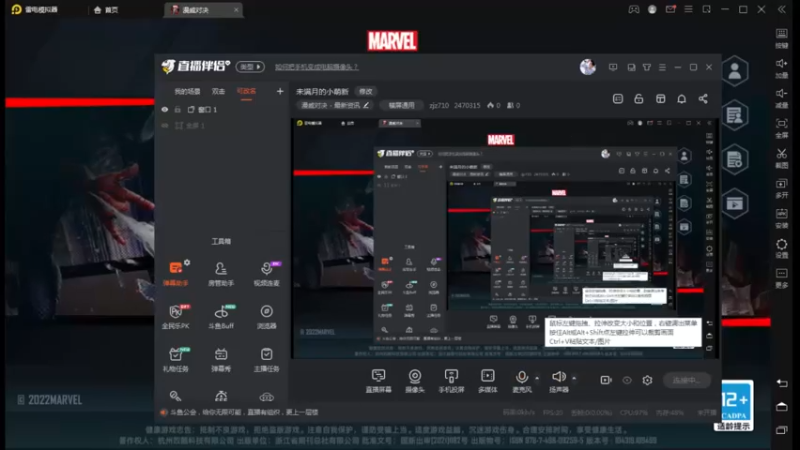Click room title 未满月的小萌新
This screenshot has width=800, height=450.
click(322, 91)
